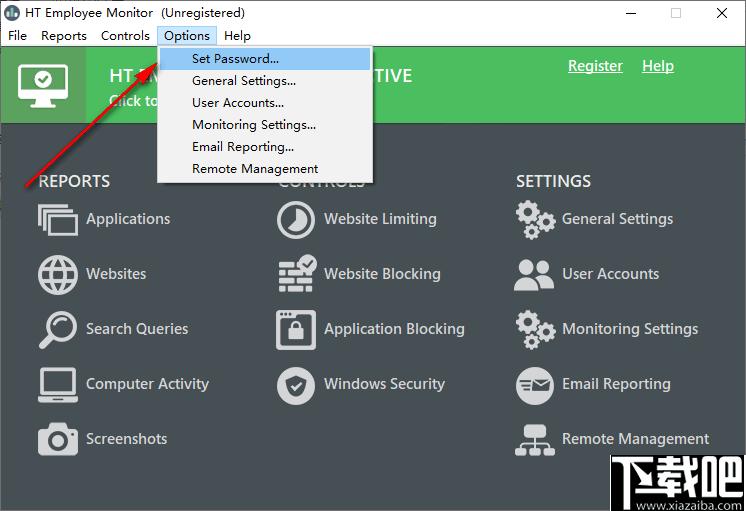
Task: Open the Websites globe icon
Action: pyautogui.click(x=57, y=274)
